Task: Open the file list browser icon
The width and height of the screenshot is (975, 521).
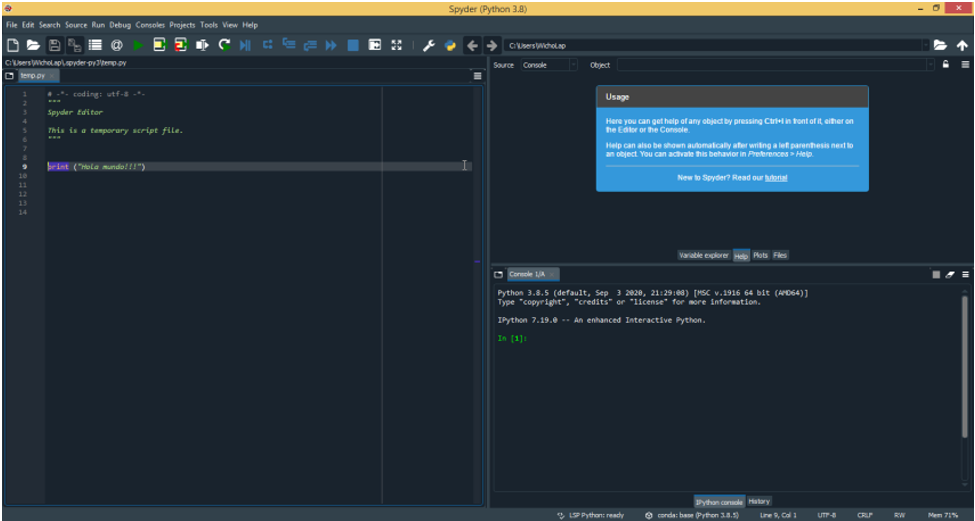Action: pos(95,45)
